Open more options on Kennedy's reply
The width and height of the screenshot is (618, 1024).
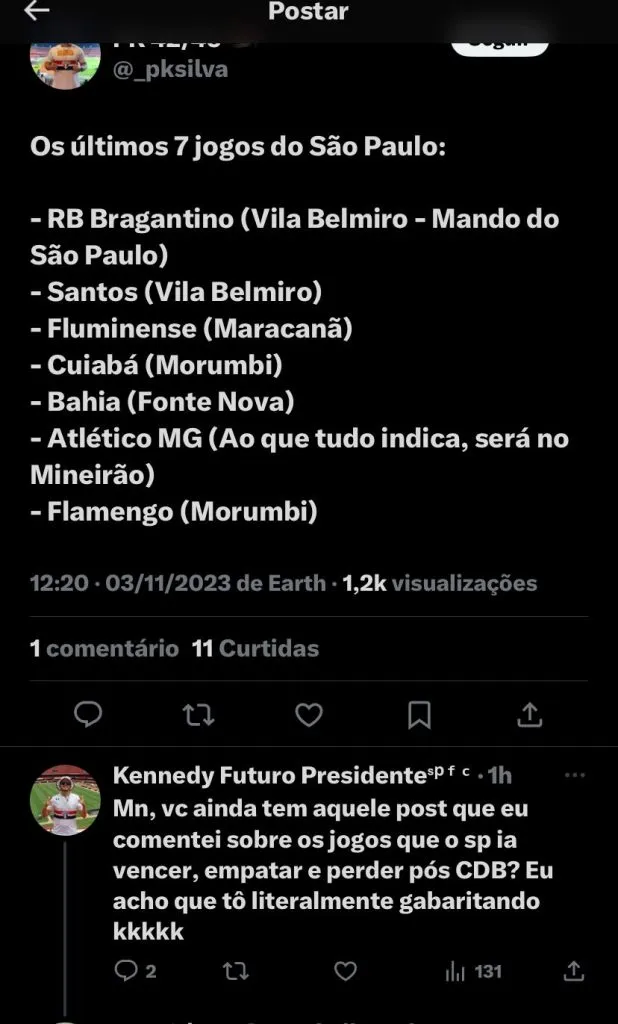click(575, 777)
